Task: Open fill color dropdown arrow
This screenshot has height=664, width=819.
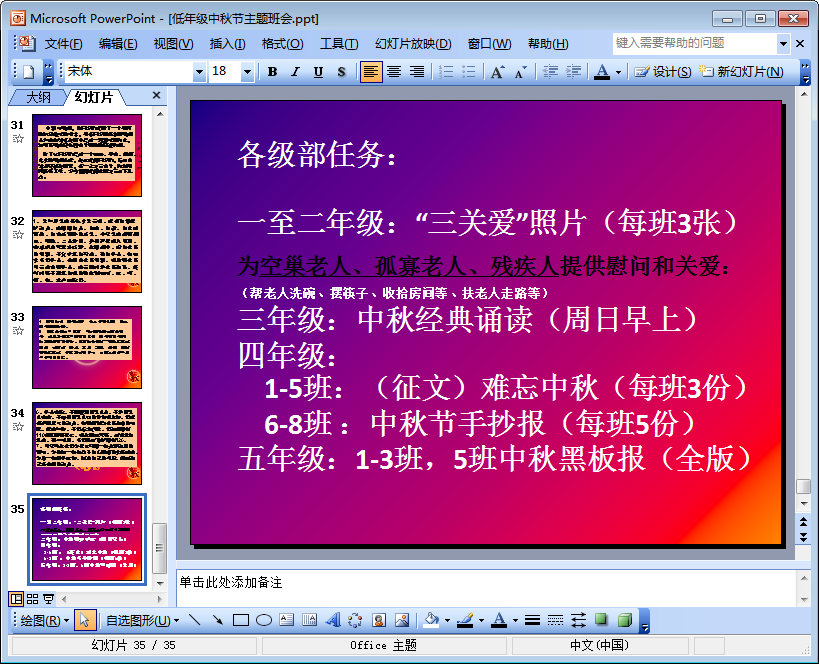Action: coord(448,621)
